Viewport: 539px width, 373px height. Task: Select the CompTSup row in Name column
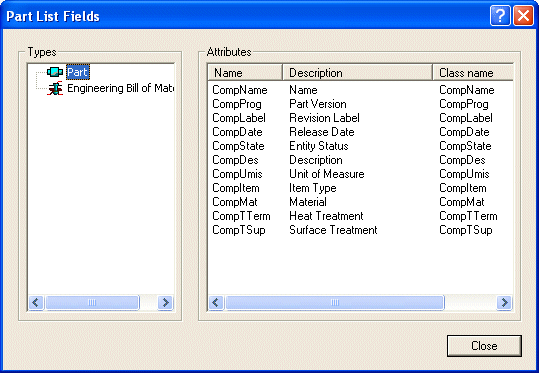point(239,230)
